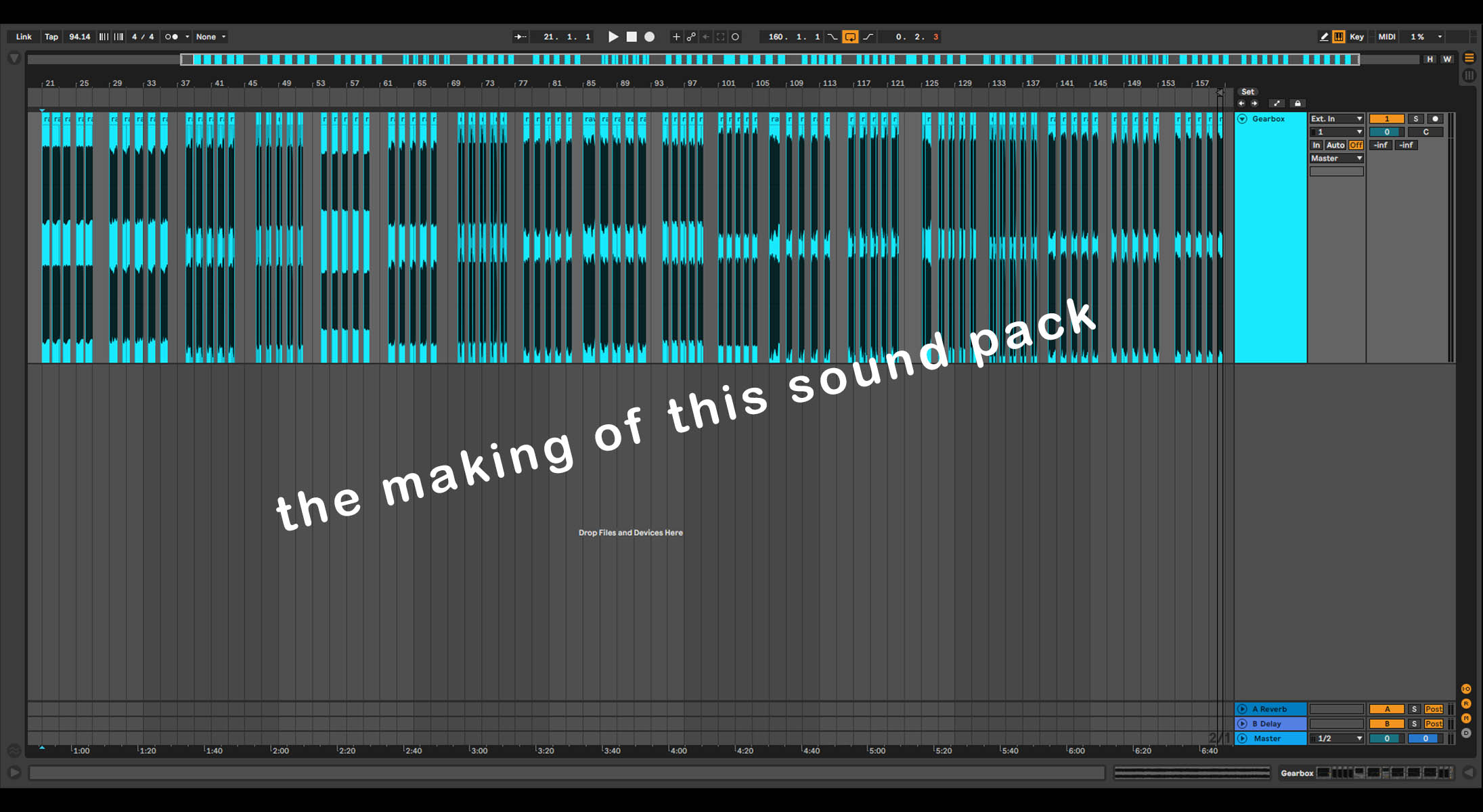Click the Lock envelopes padlock icon
Screen dimensions: 1483x812
1297,104
